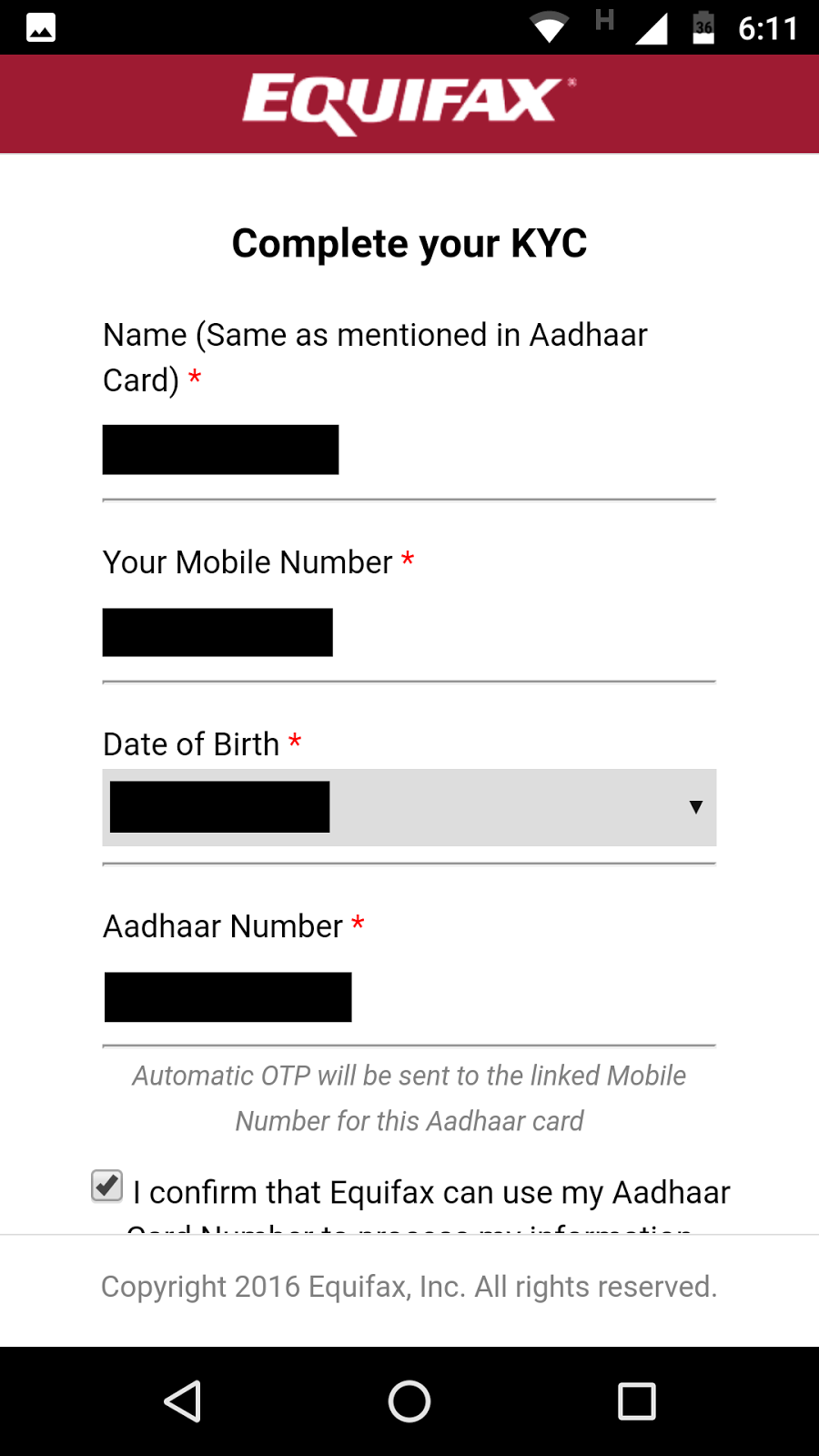Uncheck the Equifax Aadhaar consent checkbox

pyautogui.click(x=107, y=1186)
